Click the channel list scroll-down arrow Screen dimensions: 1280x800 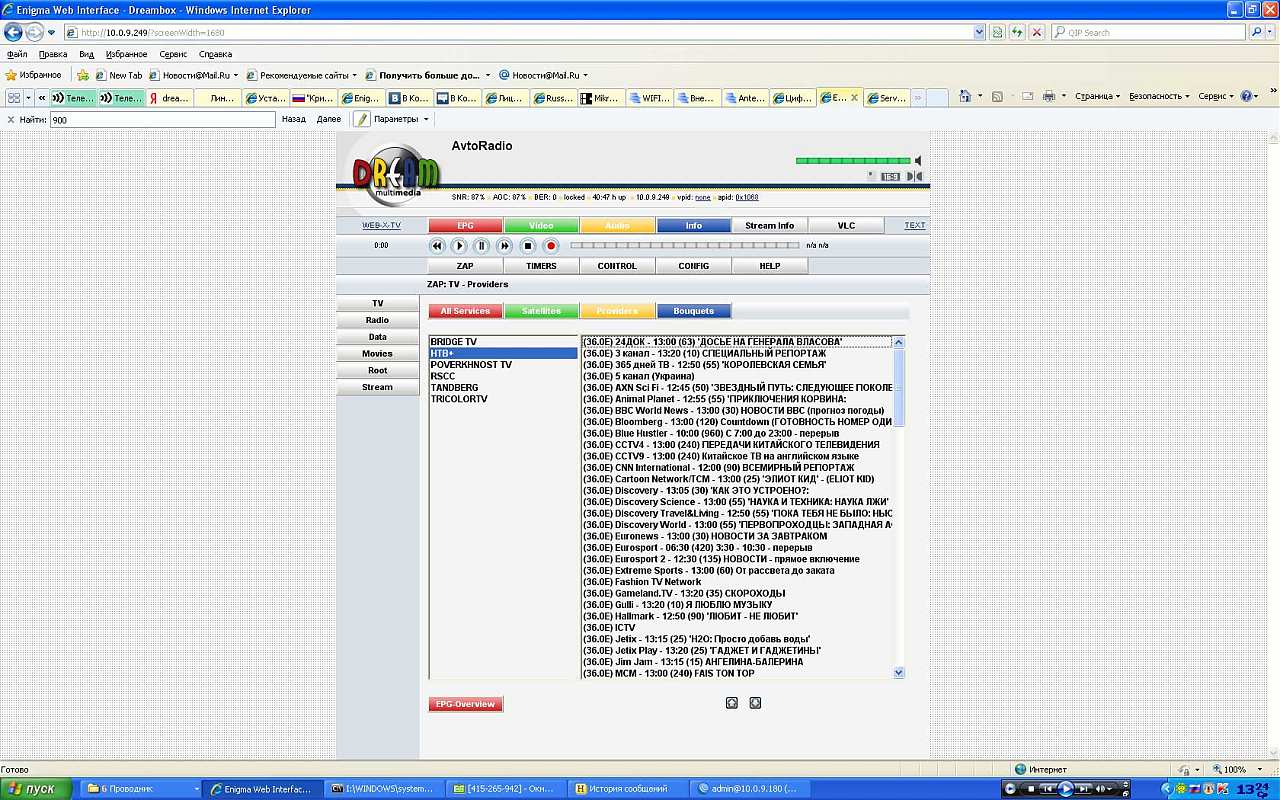tap(898, 673)
